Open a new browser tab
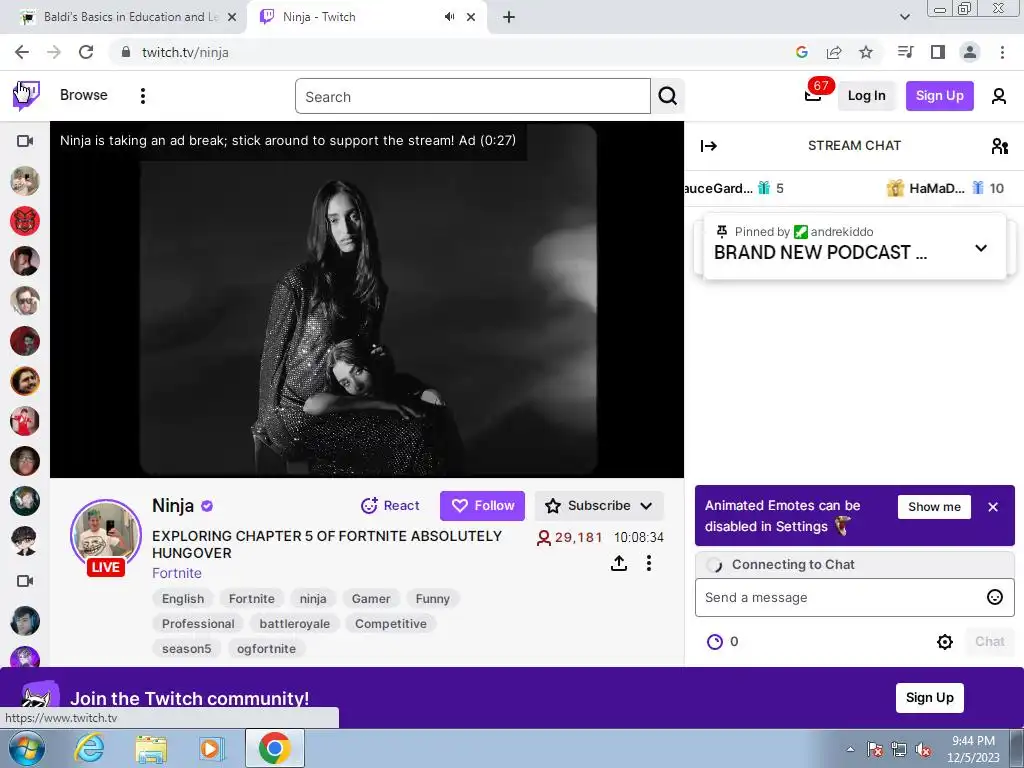 pyautogui.click(x=509, y=17)
